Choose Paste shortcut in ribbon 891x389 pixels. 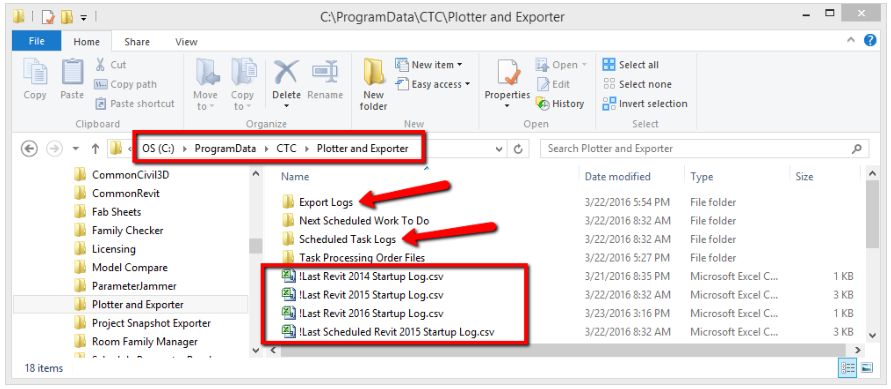click(x=135, y=103)
